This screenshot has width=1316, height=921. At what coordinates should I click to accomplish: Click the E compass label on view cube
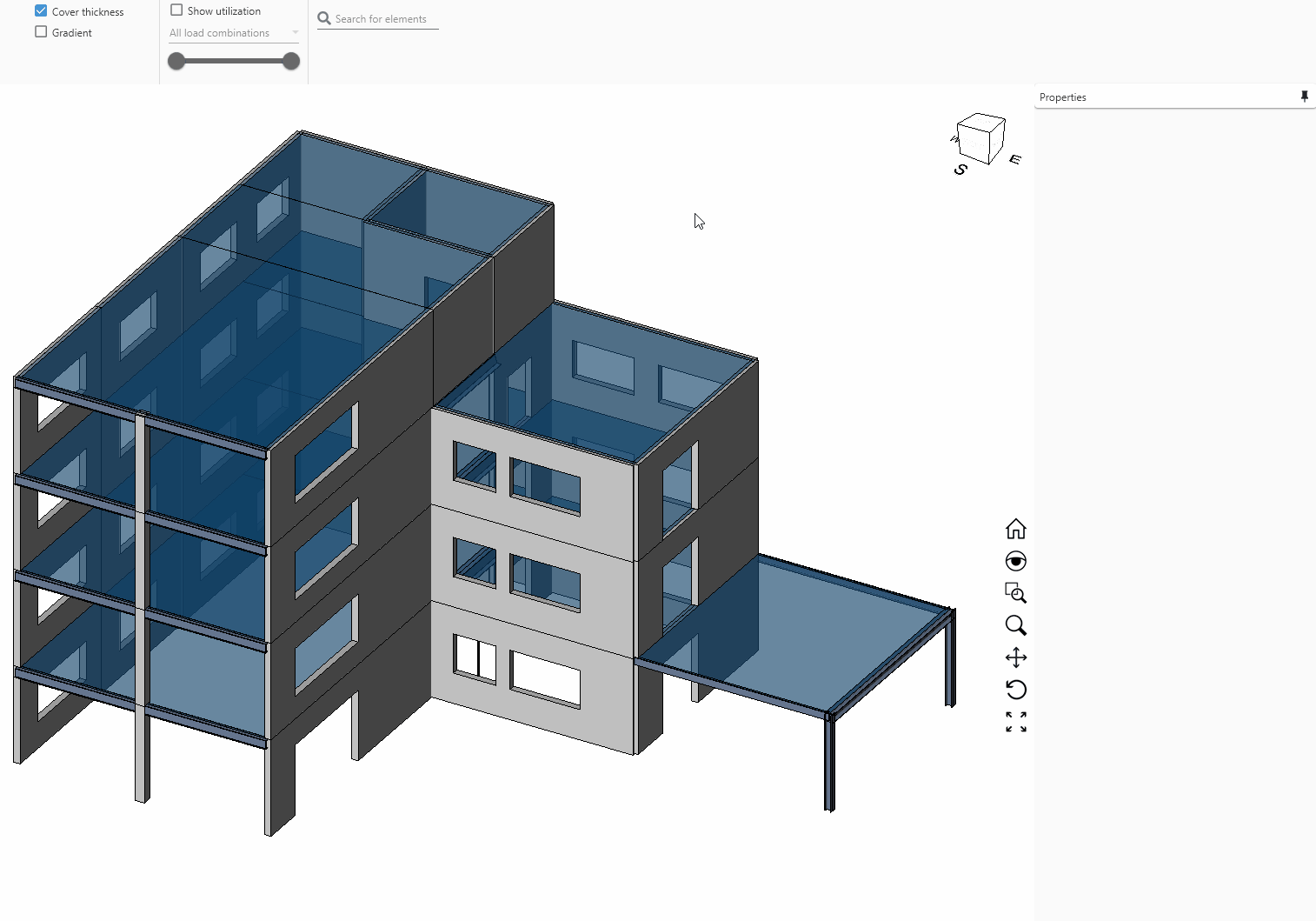[x=1015, y=159]
